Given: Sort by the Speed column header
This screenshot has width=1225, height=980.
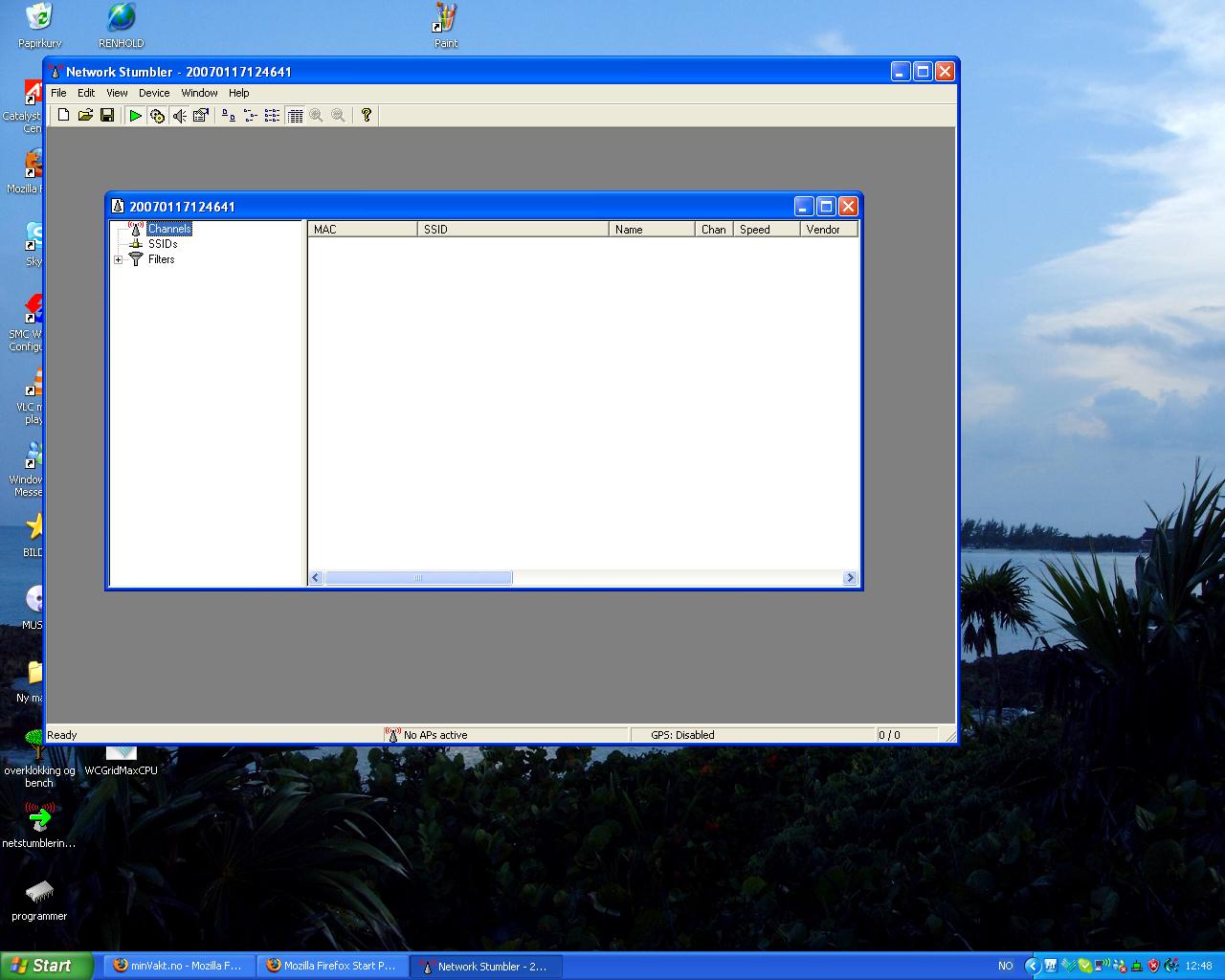Looking at the screenshot, I should [x=767, y=230].
